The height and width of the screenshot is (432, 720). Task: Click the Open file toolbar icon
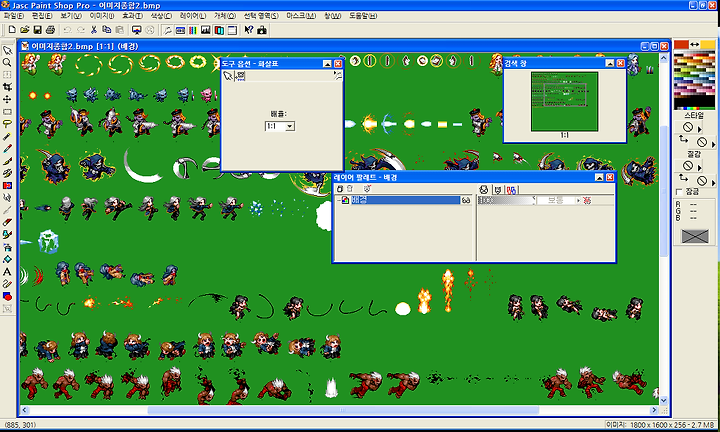click(x=25, y=30)
